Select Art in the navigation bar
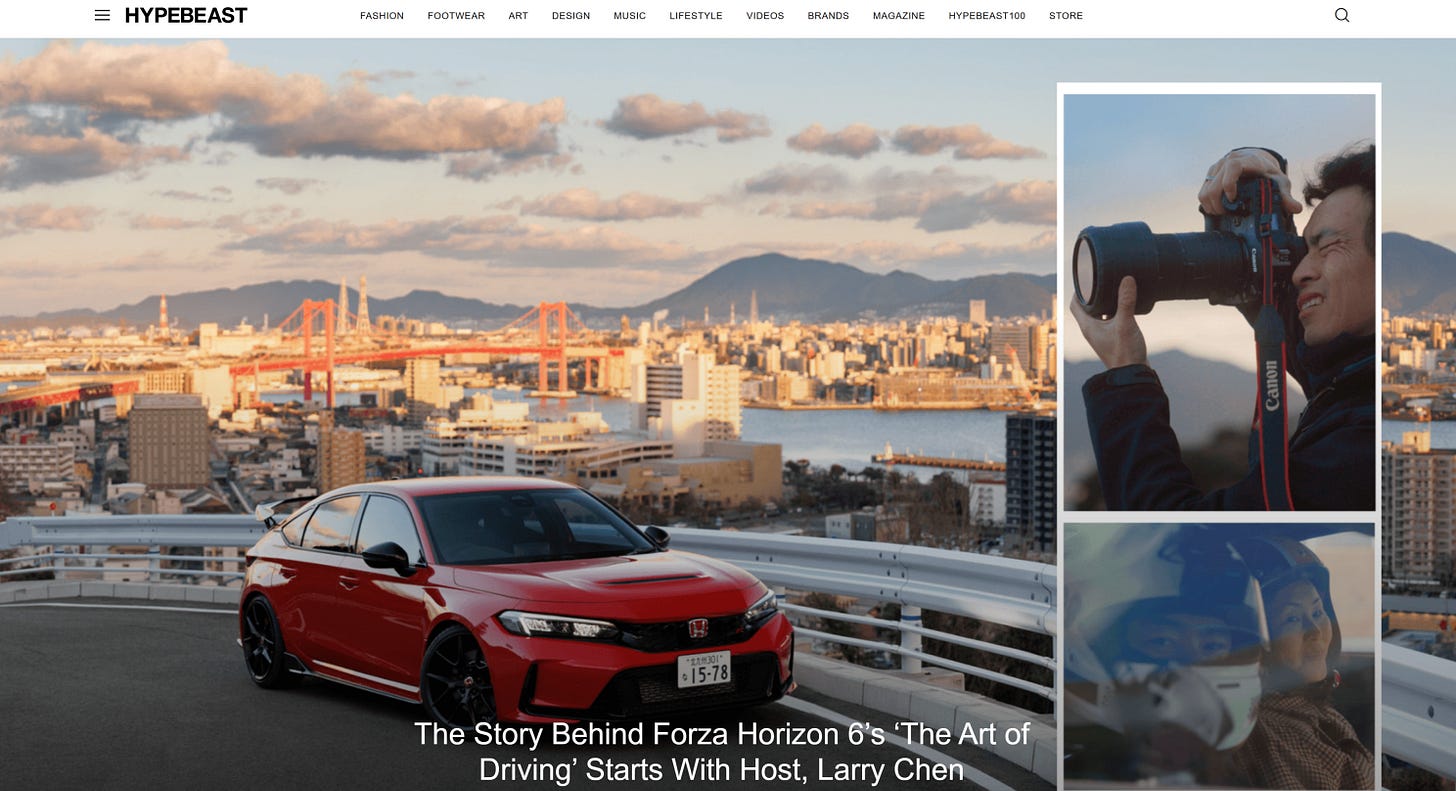The image size is (1456, 791). pyautogui.click(x=518, y=16)
